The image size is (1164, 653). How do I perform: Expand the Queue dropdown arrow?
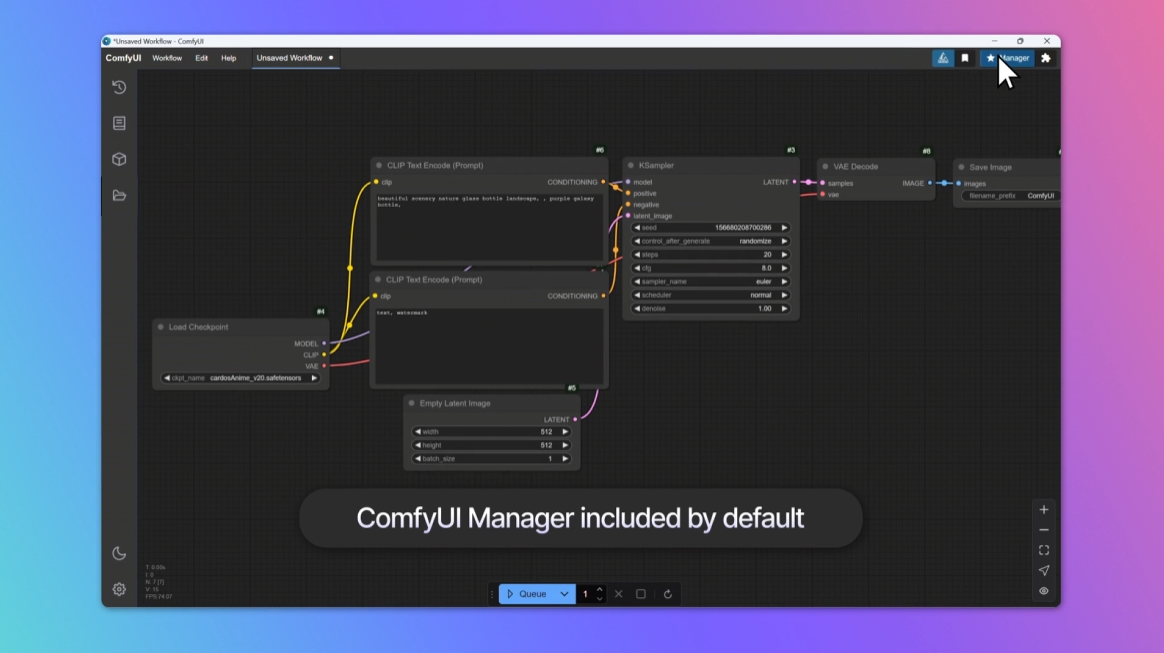(565, 594)
